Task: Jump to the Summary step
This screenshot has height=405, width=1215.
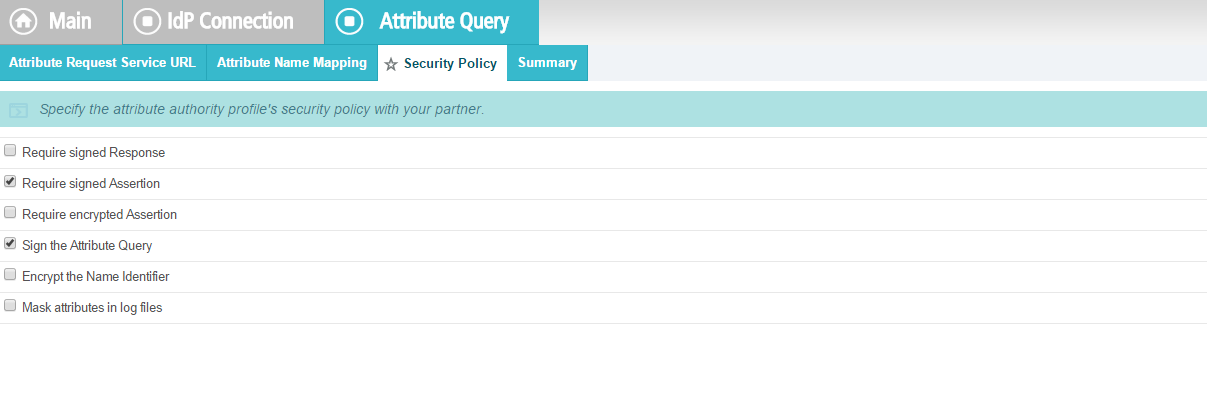Action: click(547, 62)
